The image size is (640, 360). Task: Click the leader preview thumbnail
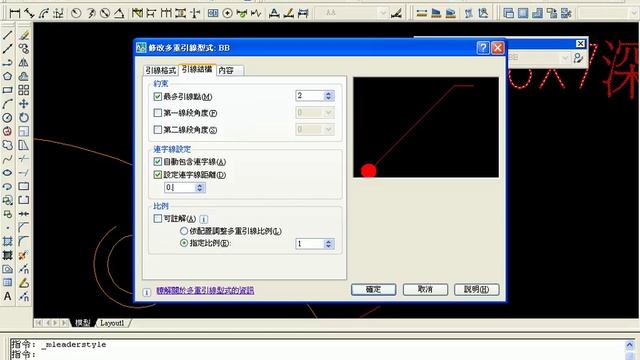pos(426,127)
